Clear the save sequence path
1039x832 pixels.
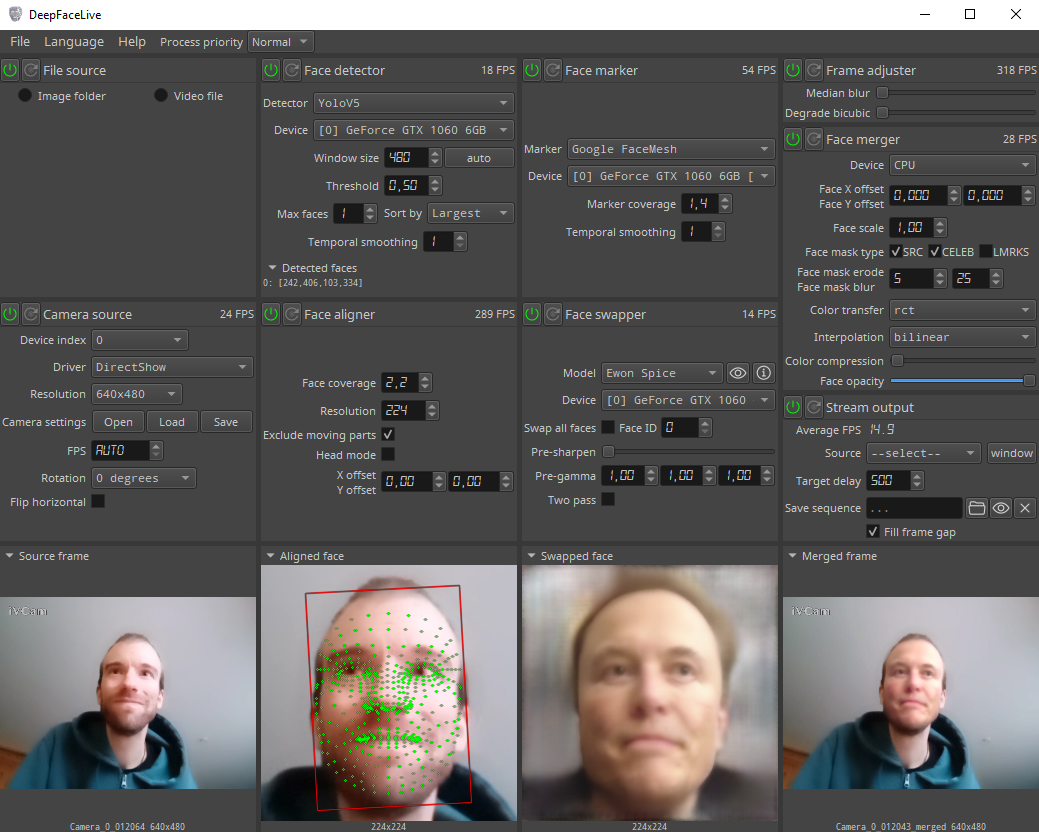(x=1024, y=508)
